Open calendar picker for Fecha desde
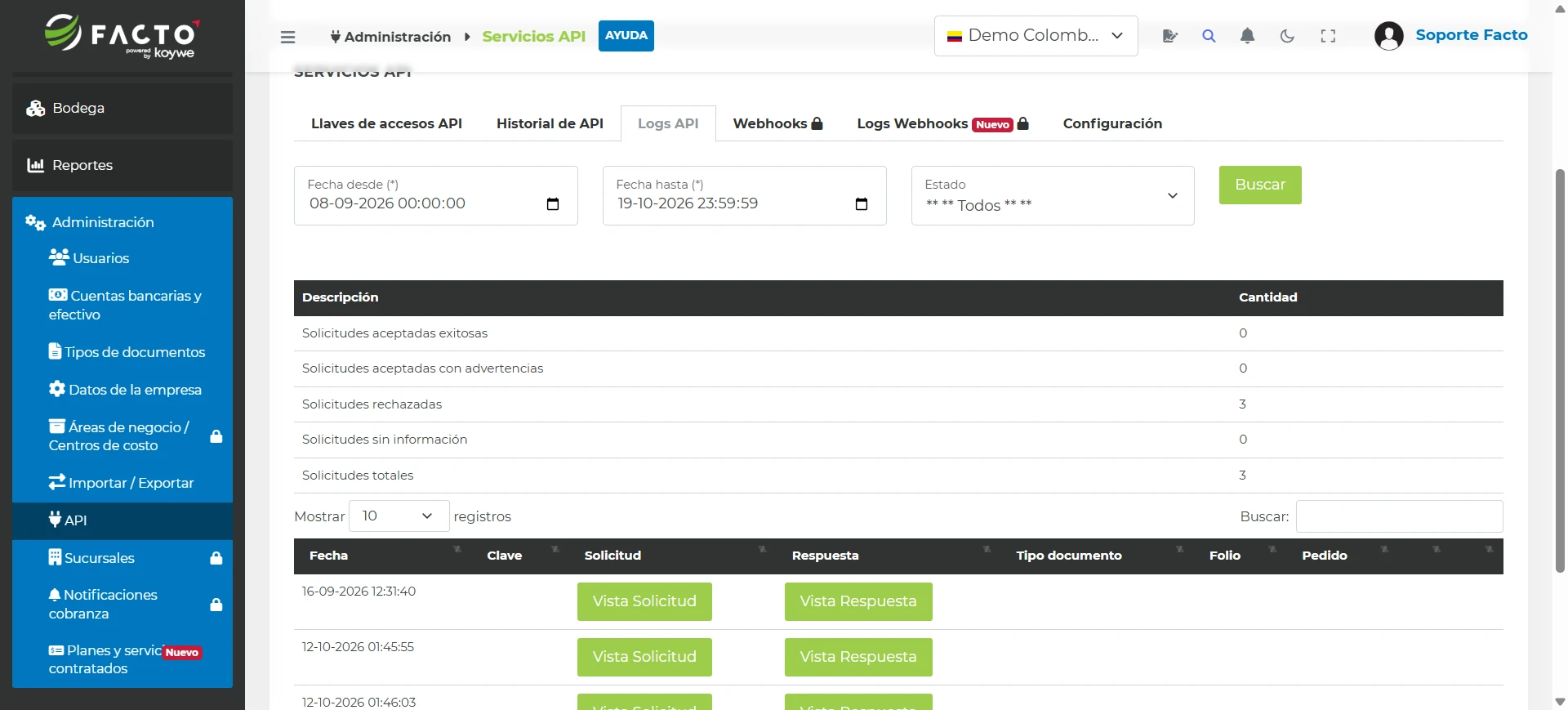This screenshot has height=710, width=1568. 553,204
